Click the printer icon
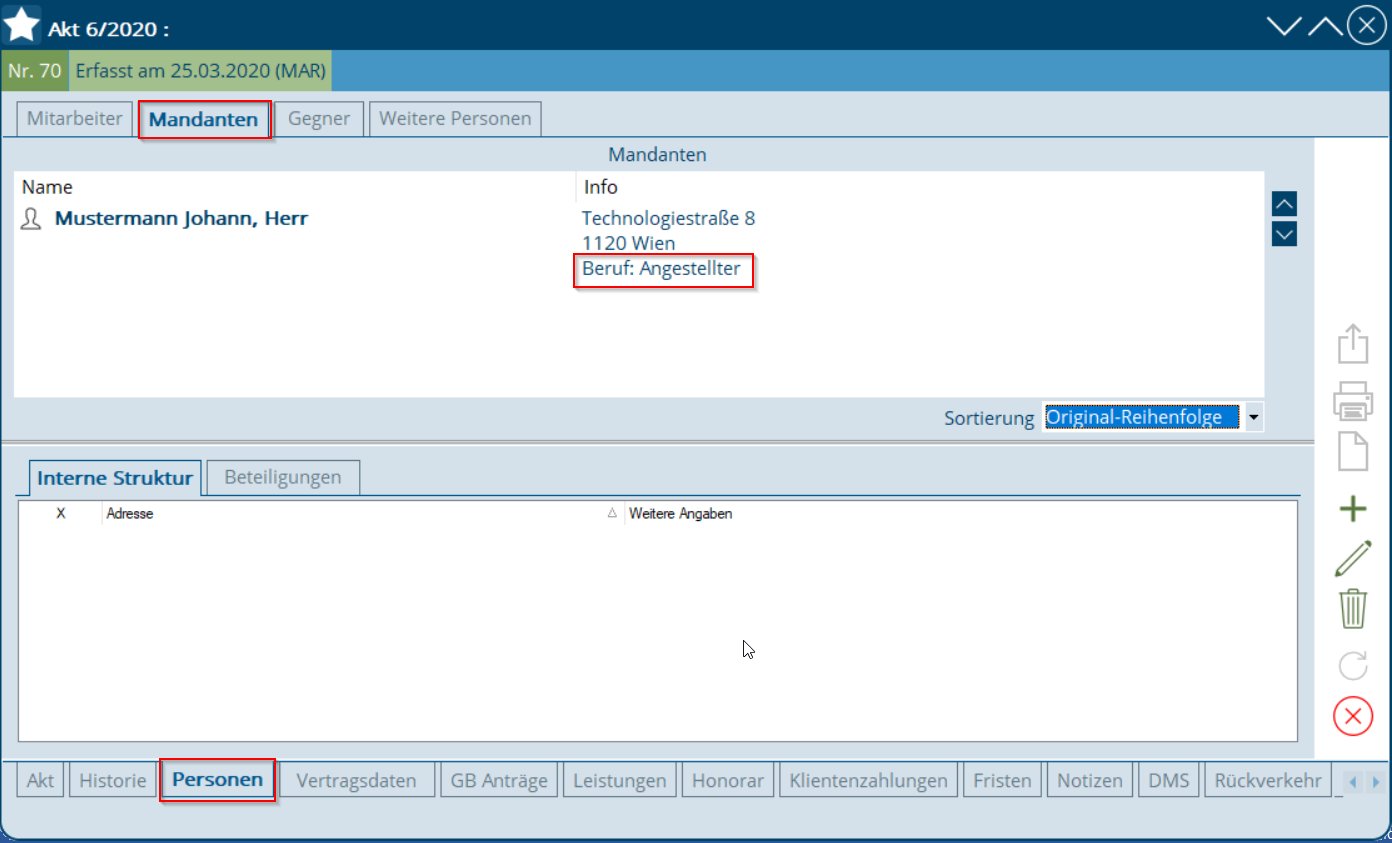1392x843 pixels. [1352, 401]
